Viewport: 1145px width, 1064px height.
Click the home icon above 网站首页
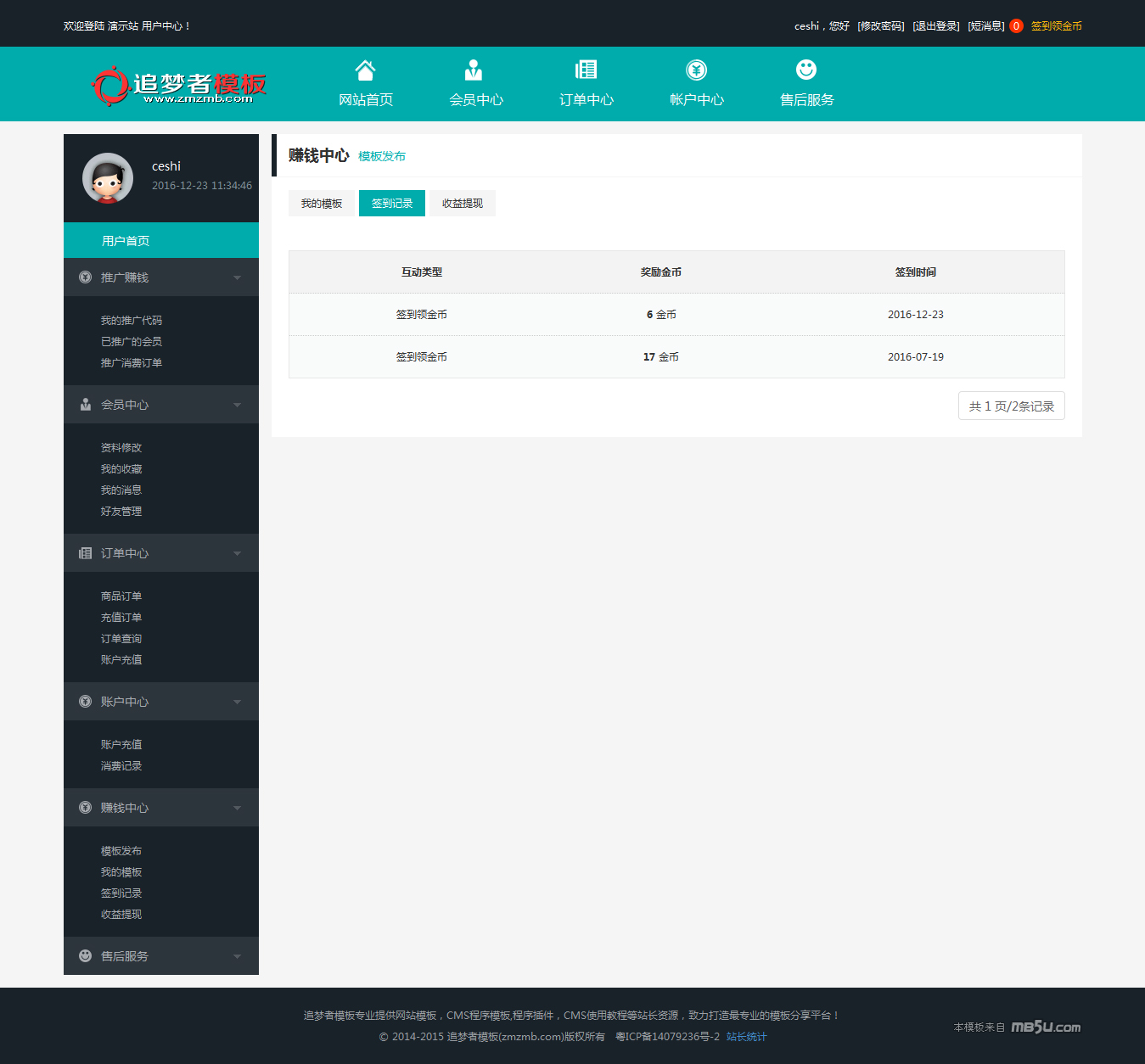pos(365,70)
